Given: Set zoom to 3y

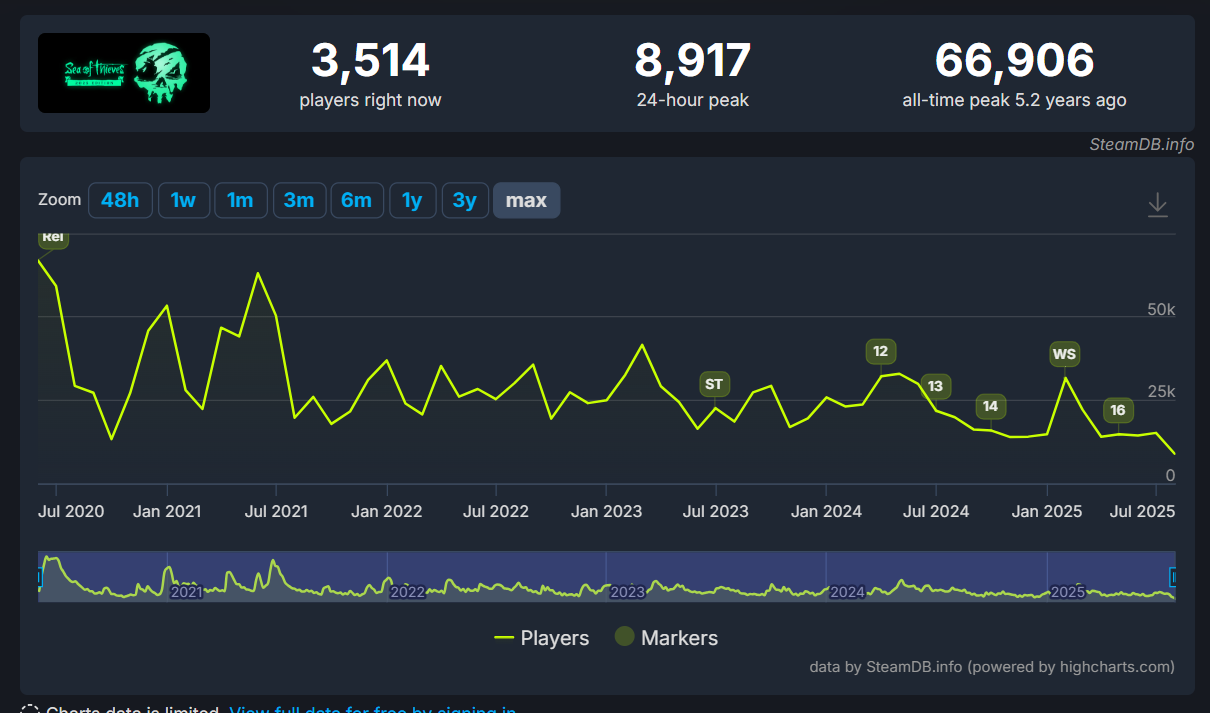Looking at the screenshot, I should [465, 200].
